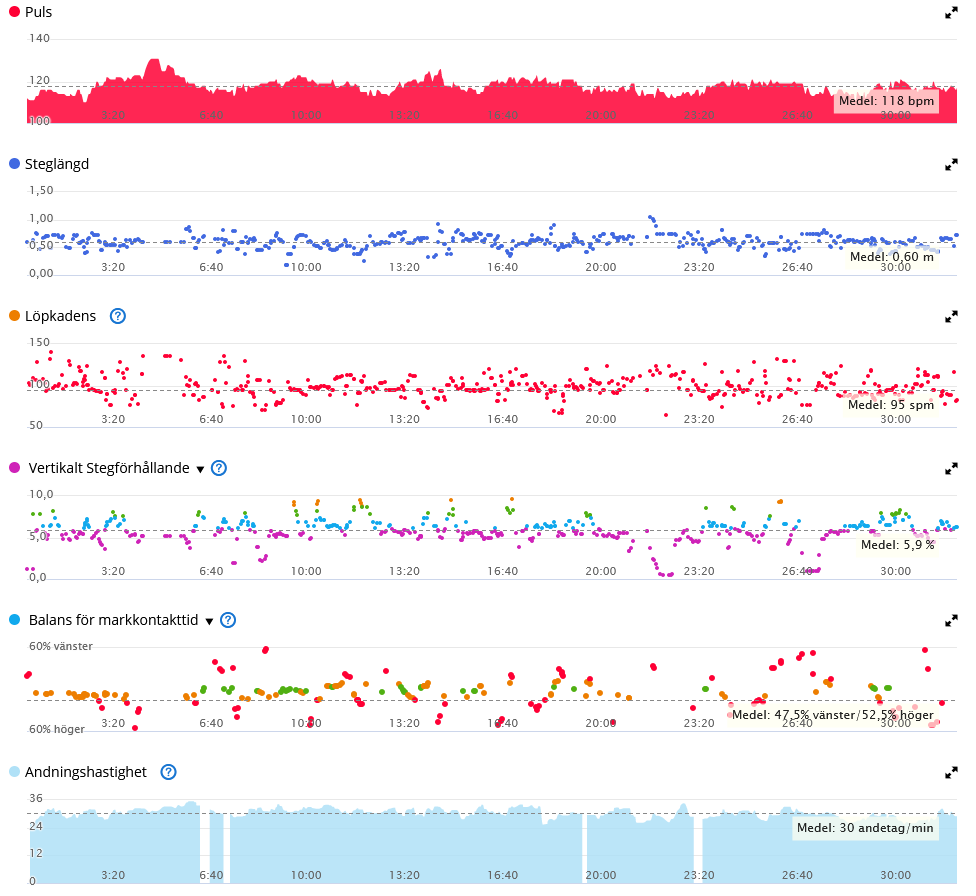Click the Löpkadens chart title
Screen dimensions: 976x896
click(60, 316)
